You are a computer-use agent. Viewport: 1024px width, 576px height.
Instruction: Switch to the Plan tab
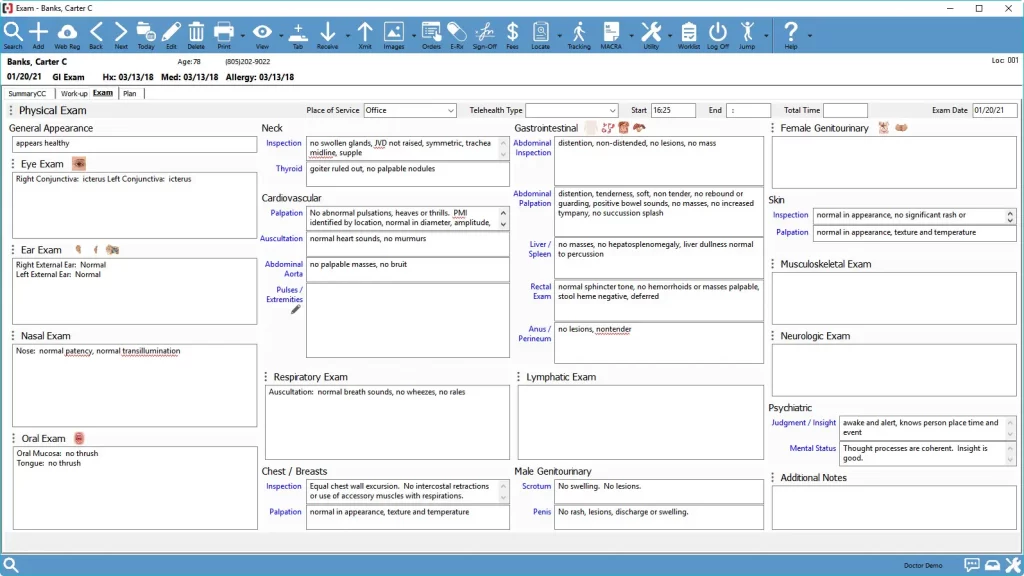click(x=131, y=92)
